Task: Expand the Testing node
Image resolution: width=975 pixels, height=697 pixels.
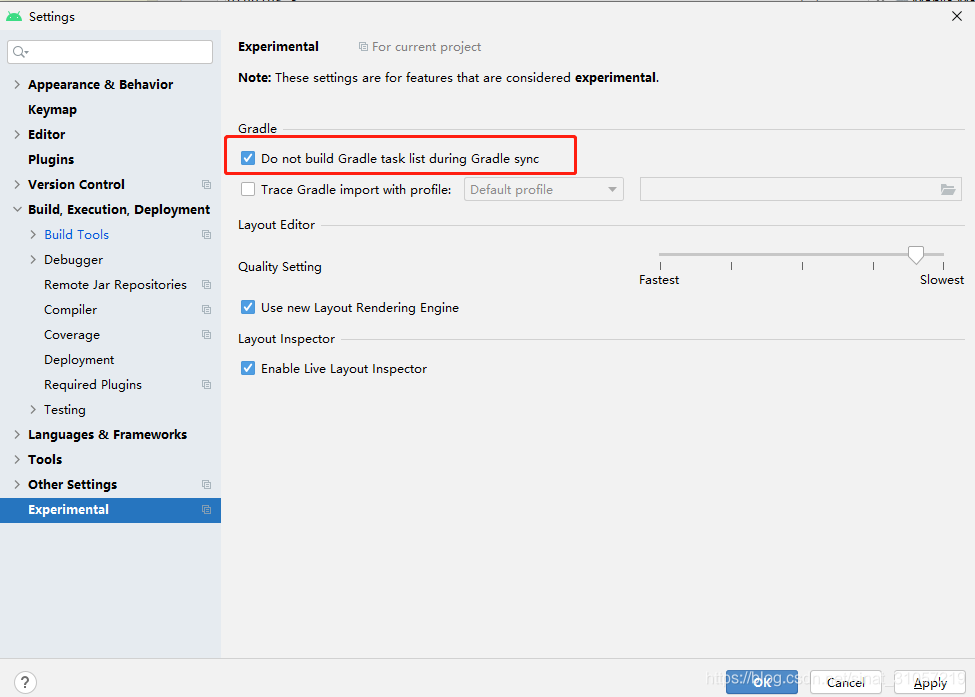Action: pyautogui.click(x=33, y=410)
